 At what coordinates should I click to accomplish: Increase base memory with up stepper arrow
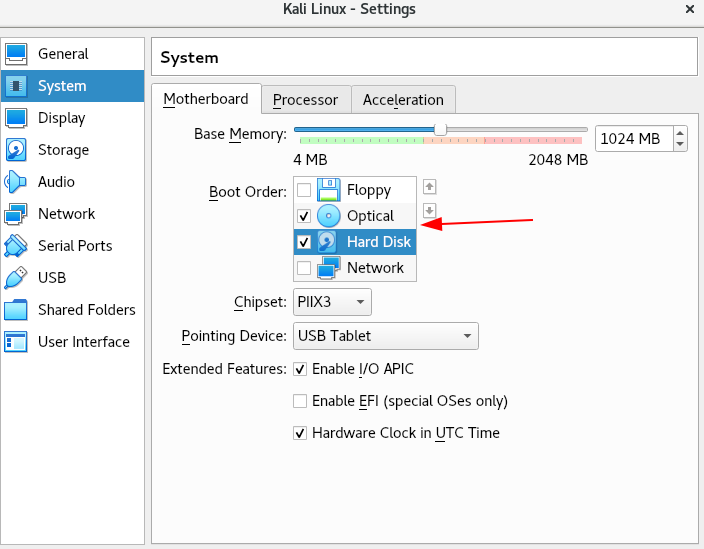680,133
